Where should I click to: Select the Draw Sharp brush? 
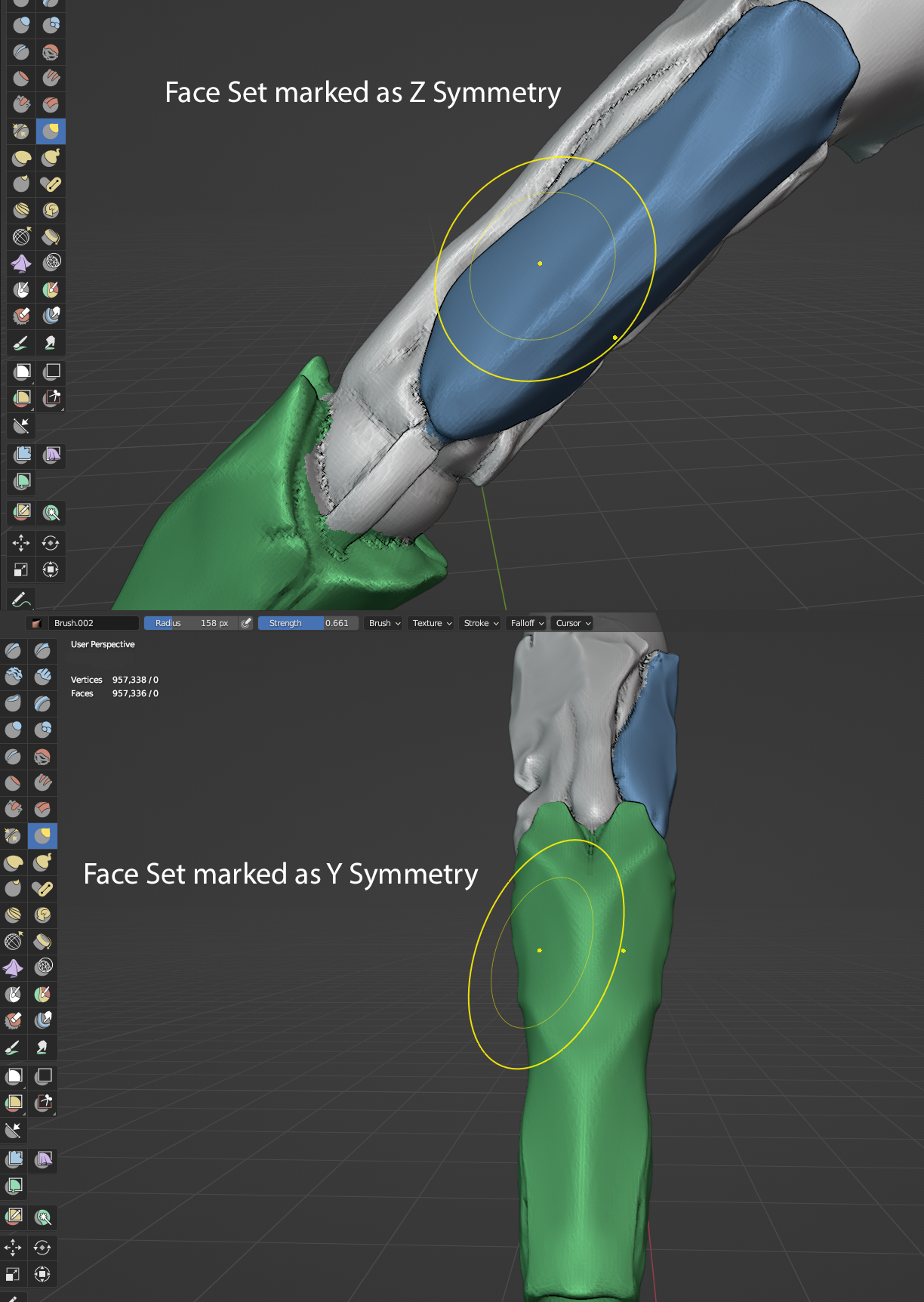(x=42, y=650)
